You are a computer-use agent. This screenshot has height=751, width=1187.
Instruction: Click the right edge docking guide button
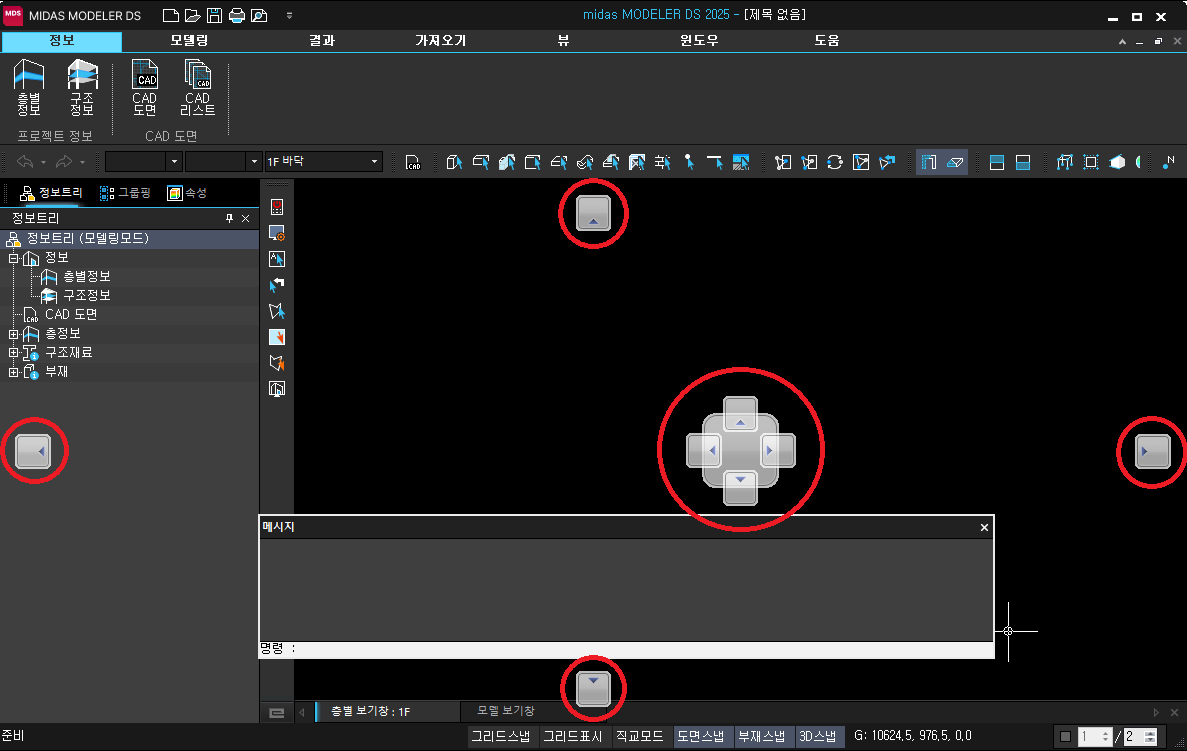[x=1153, y=452]
